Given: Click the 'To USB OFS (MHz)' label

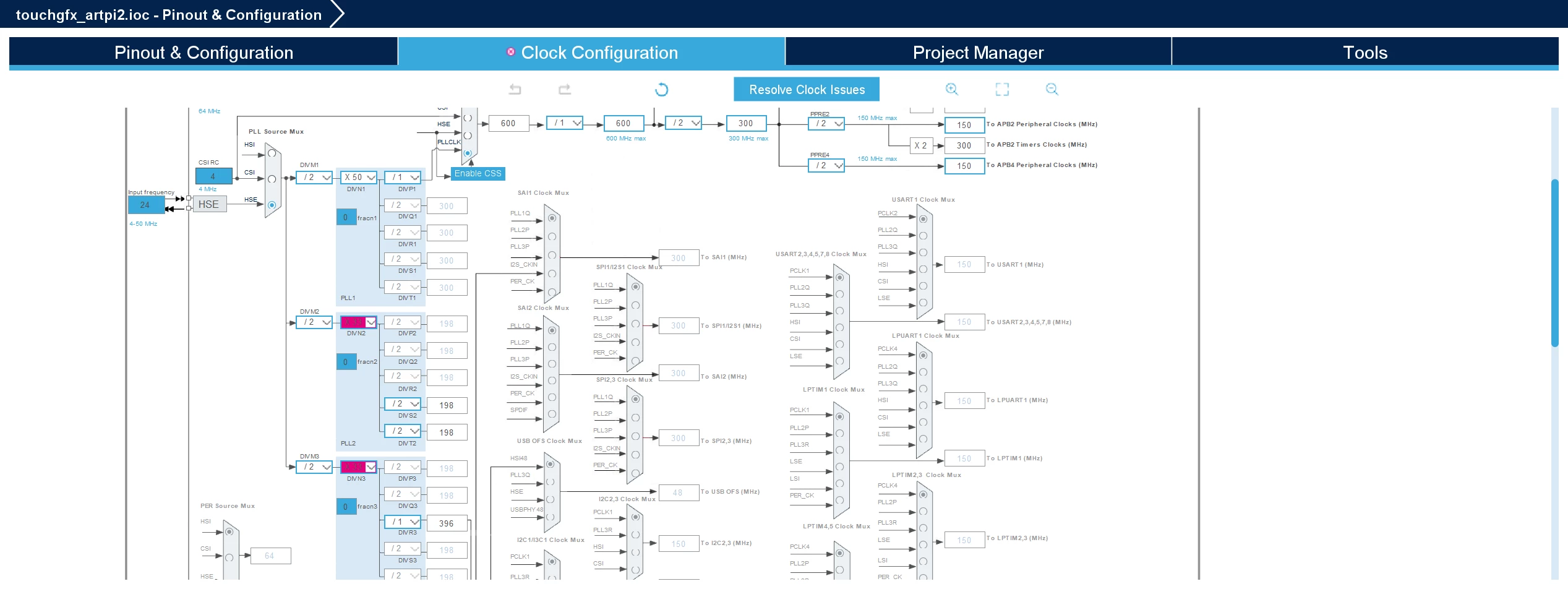Looking at the screenshot, I should [x=730, y=492].
